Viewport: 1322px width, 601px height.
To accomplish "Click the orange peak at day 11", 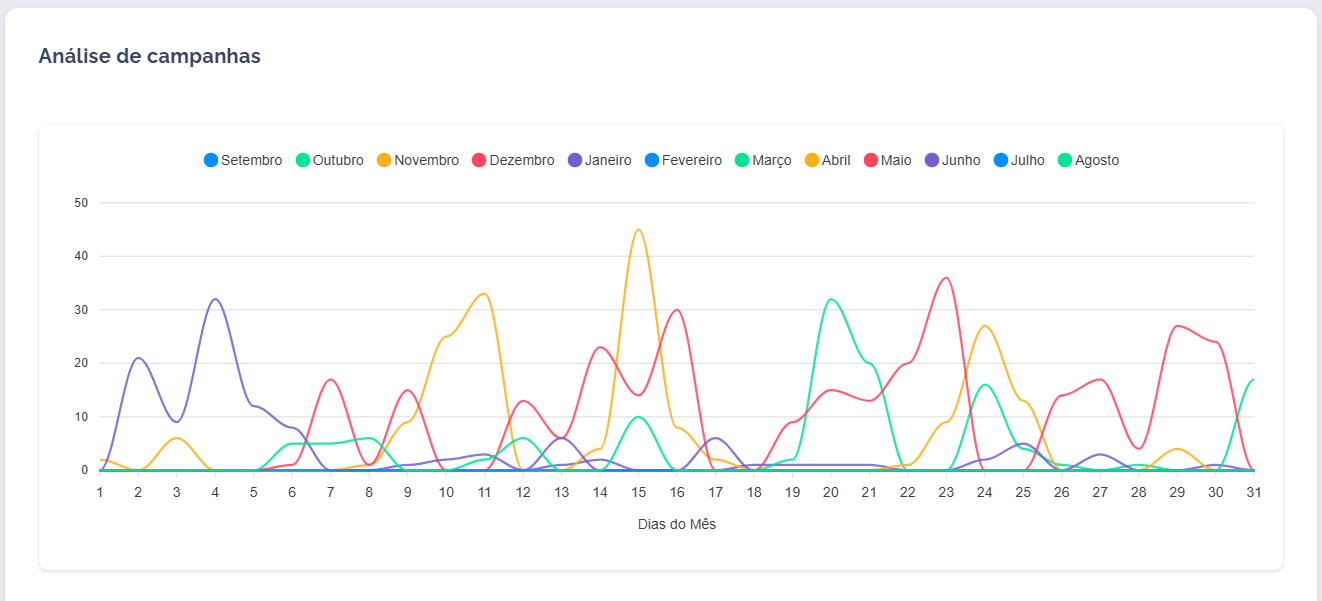I will coord(484,294).
